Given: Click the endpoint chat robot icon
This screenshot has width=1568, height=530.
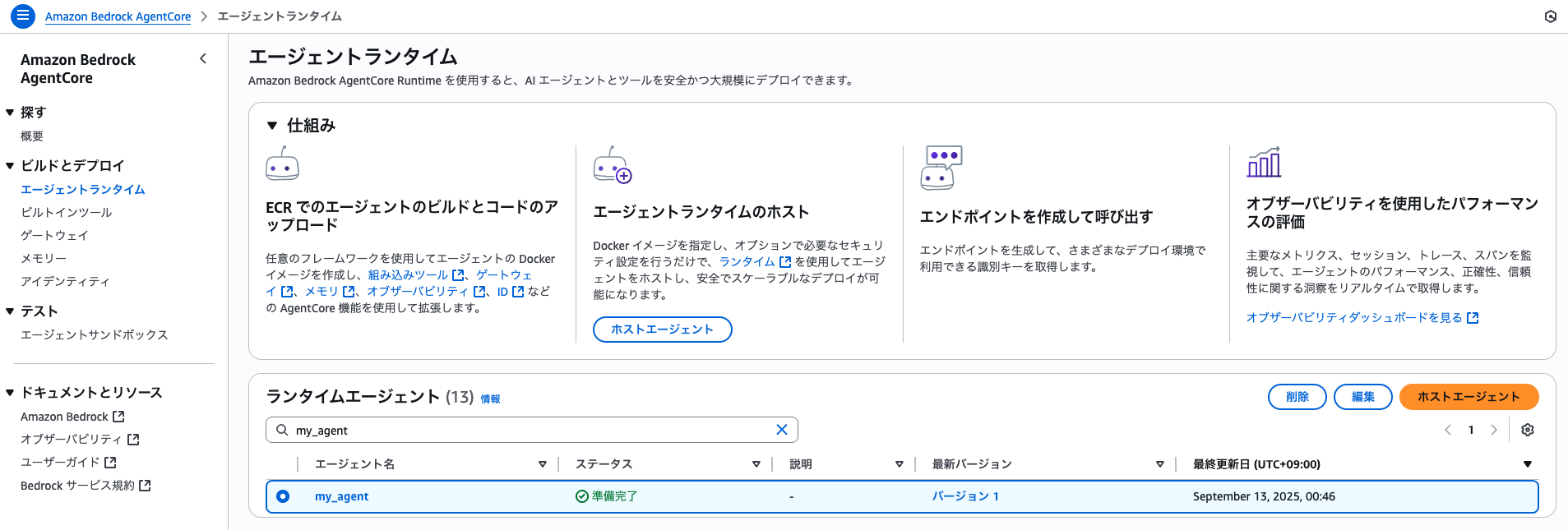Looking at the screenshot, I should [941, 168].
